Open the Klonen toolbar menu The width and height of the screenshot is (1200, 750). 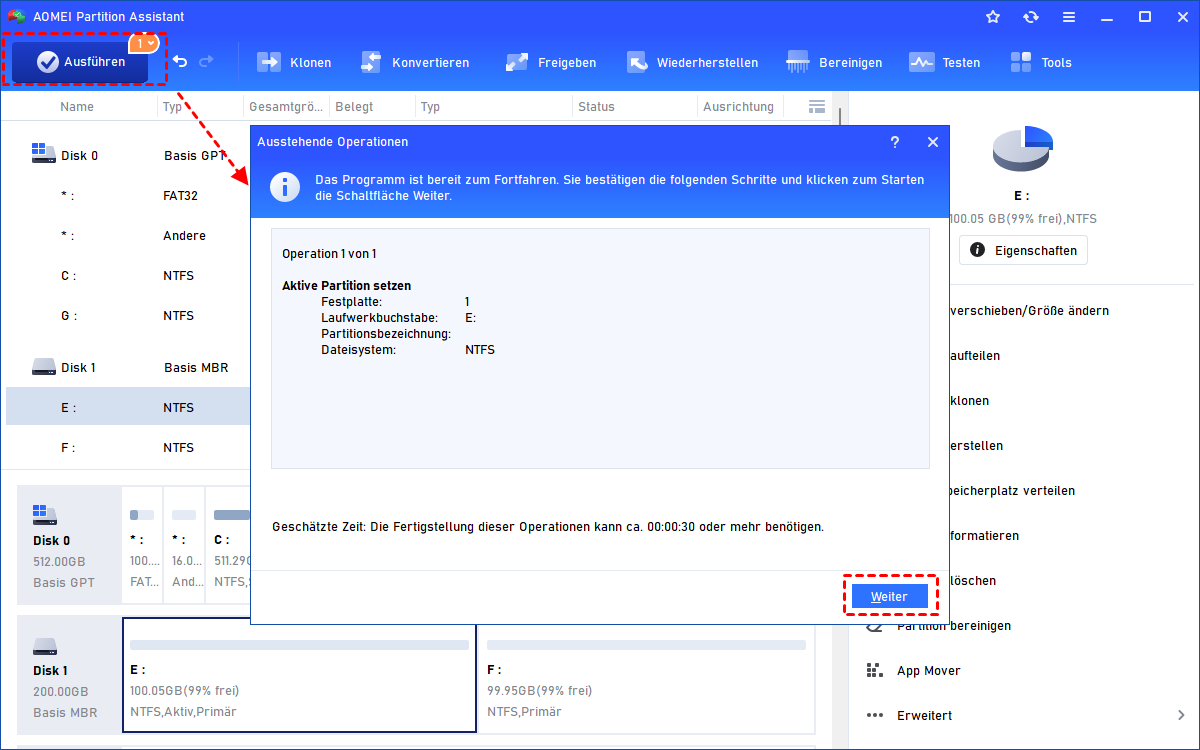295,62
